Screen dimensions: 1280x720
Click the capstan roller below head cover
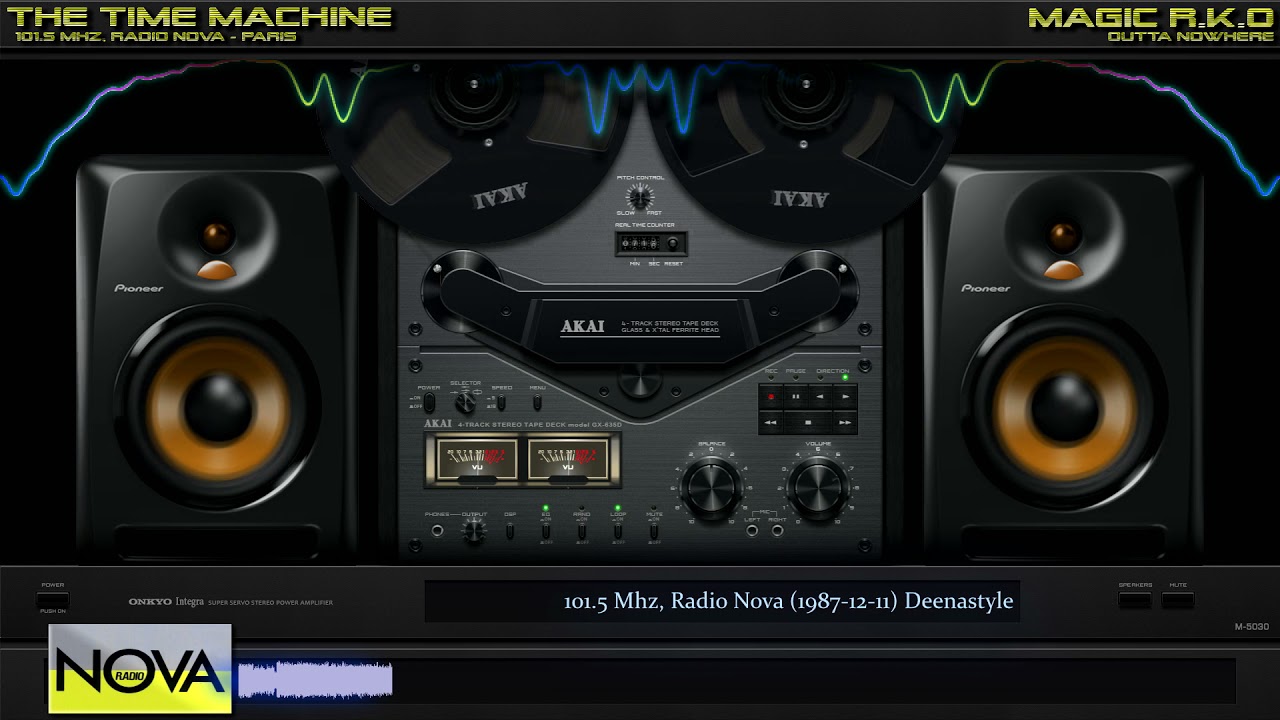click(639, 379)
